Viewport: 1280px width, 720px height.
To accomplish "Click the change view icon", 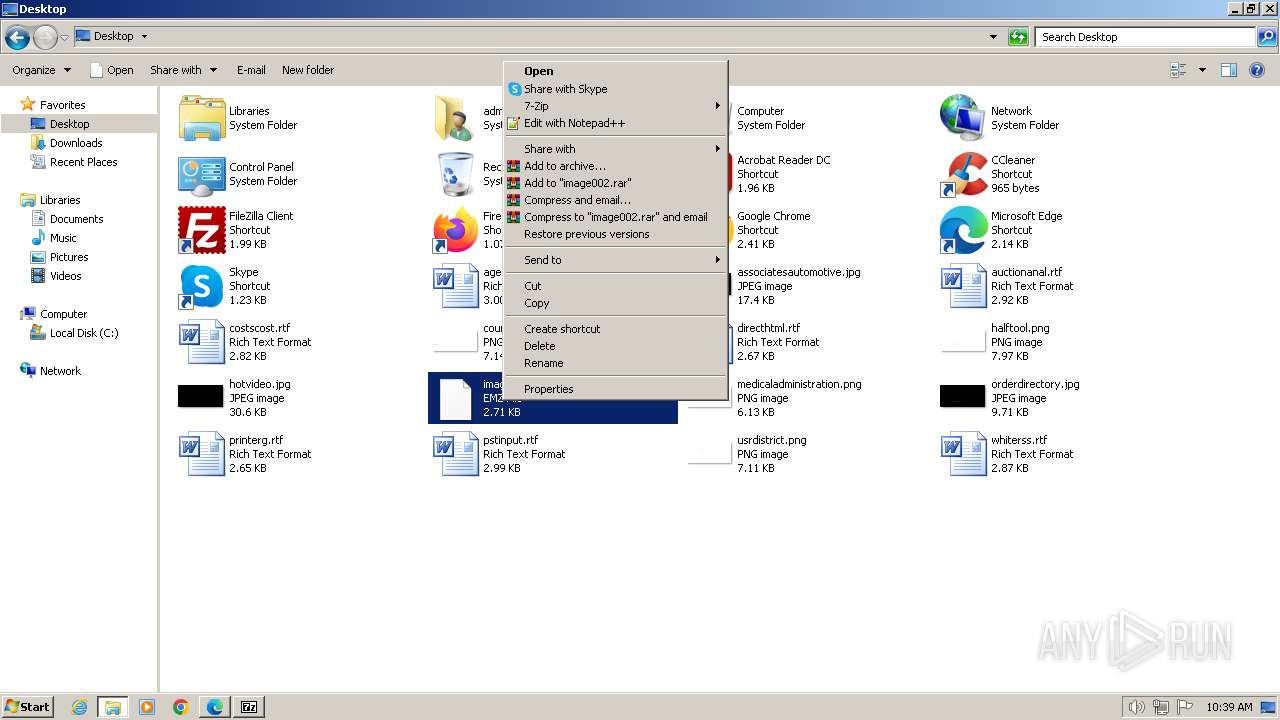I will (x=1178, y=70).
